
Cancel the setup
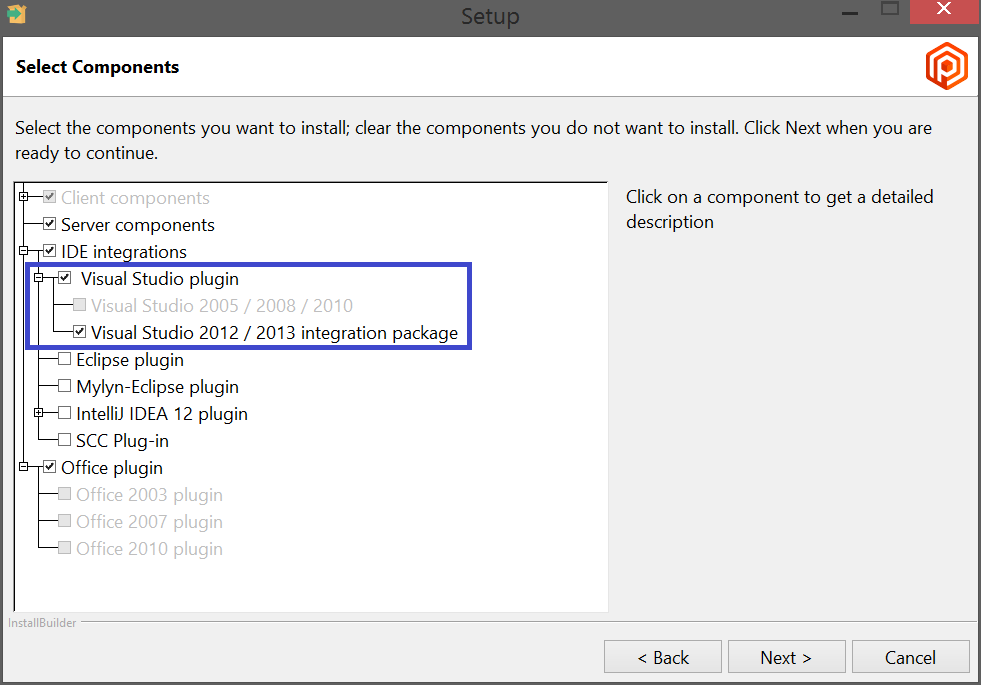tap(910, 657)
